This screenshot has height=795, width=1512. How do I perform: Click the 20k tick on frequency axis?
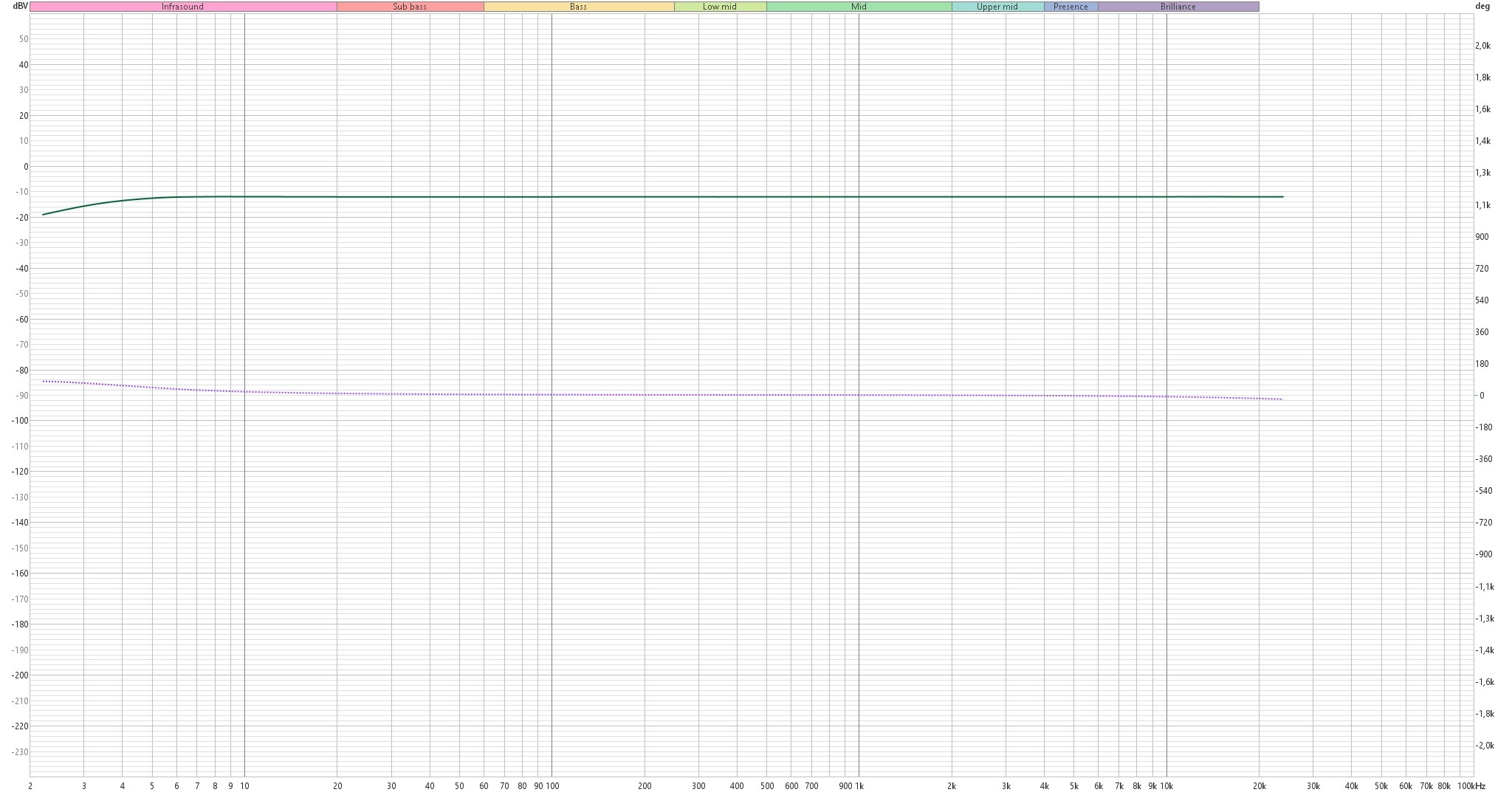[x=1260, y=786]
